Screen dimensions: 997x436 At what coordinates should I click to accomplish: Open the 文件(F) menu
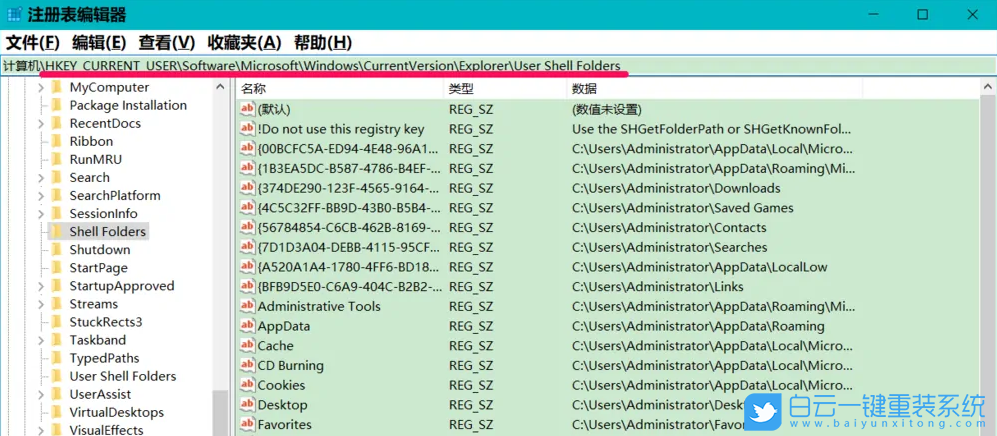point(32,42)
